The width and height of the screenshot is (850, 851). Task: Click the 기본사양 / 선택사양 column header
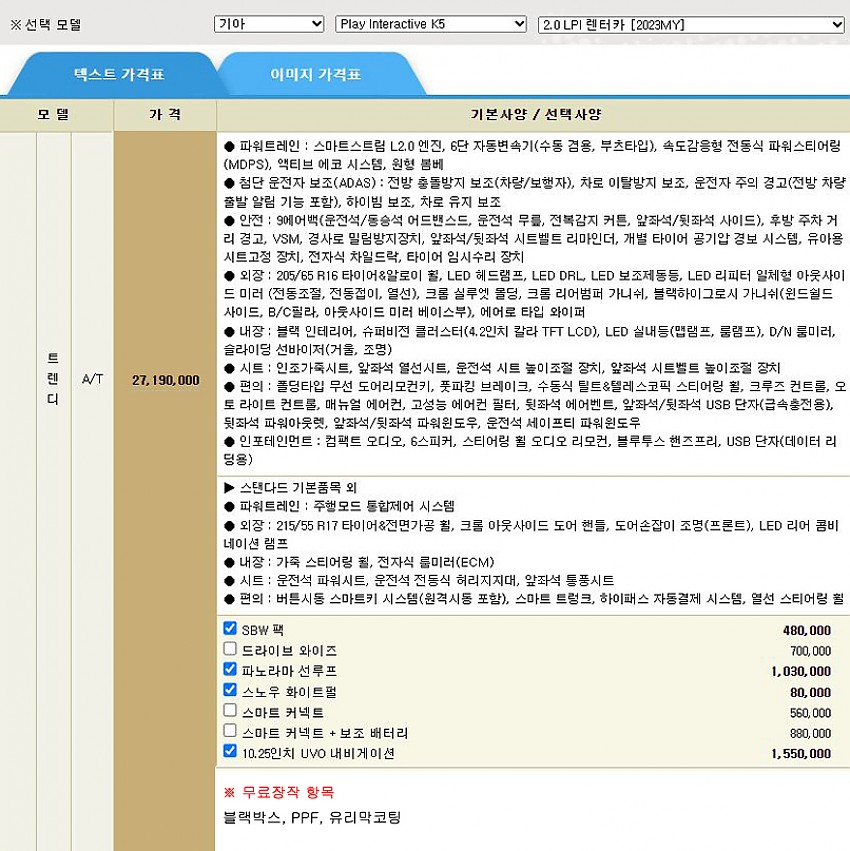click(x=531, y=114)
